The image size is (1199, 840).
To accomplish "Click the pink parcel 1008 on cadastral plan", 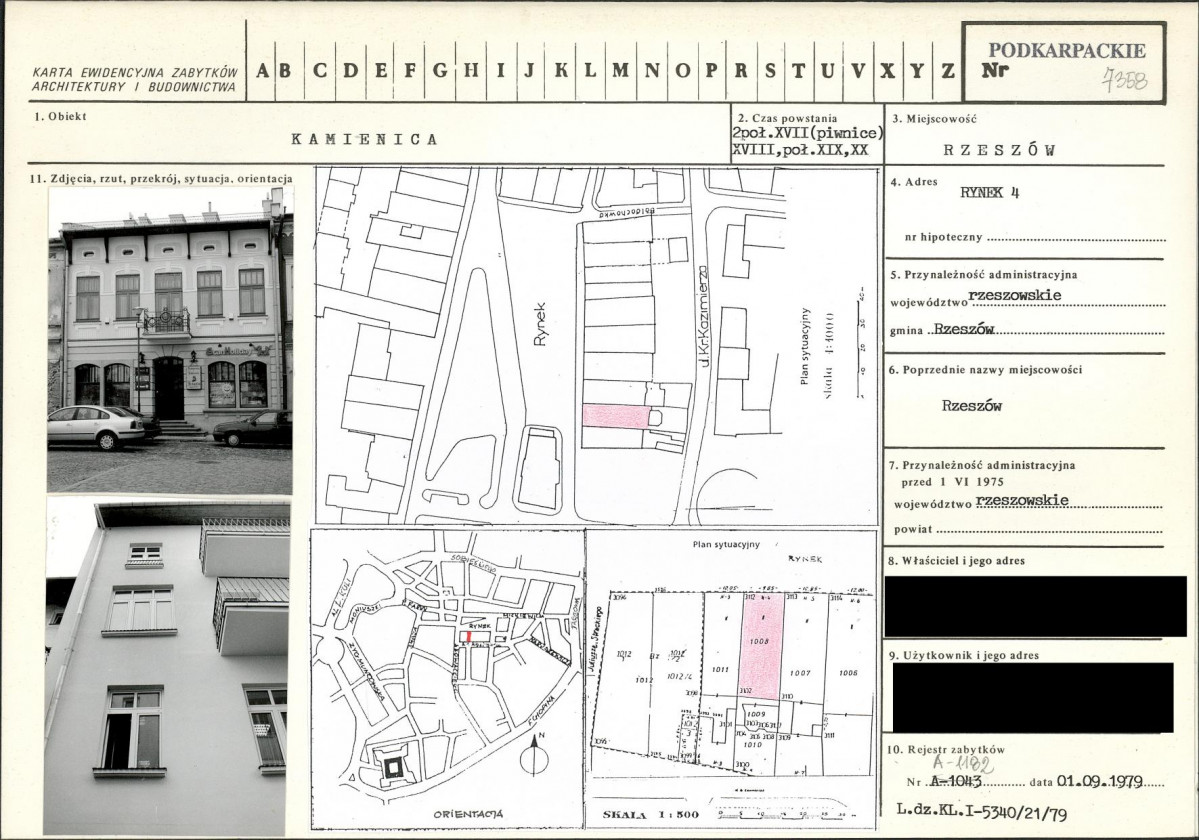I will pos(762,647).
